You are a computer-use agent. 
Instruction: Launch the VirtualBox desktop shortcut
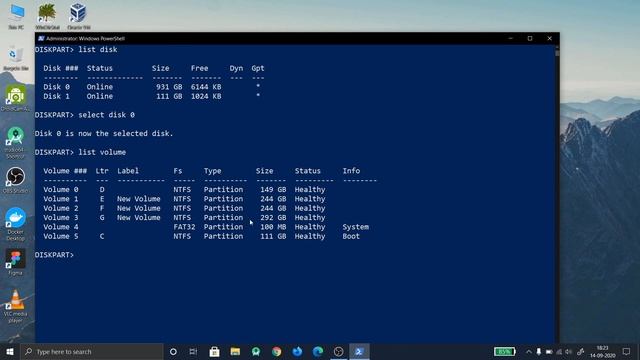[x=78, y=16]
